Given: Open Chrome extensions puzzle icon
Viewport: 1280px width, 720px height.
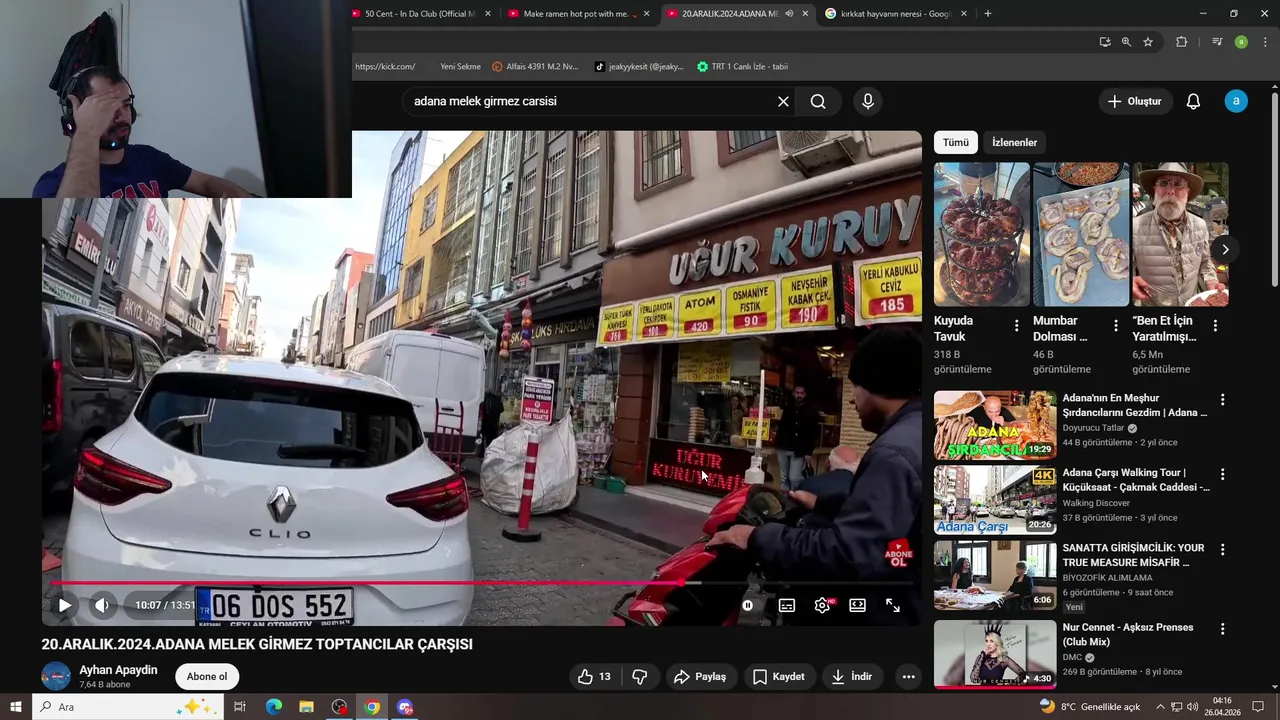Looking at the screenshot, I should pyautogui.click(x=1181, y=42).
